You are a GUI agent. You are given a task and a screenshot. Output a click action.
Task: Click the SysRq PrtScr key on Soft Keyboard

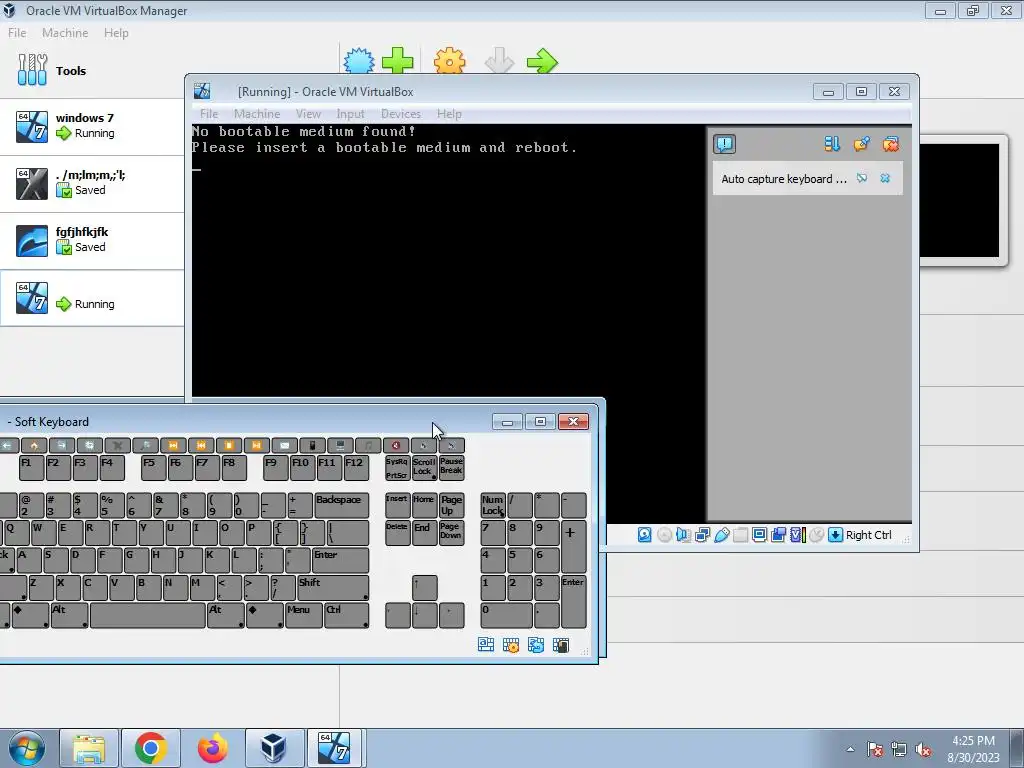pyautogui.click(x=397, y=468)
